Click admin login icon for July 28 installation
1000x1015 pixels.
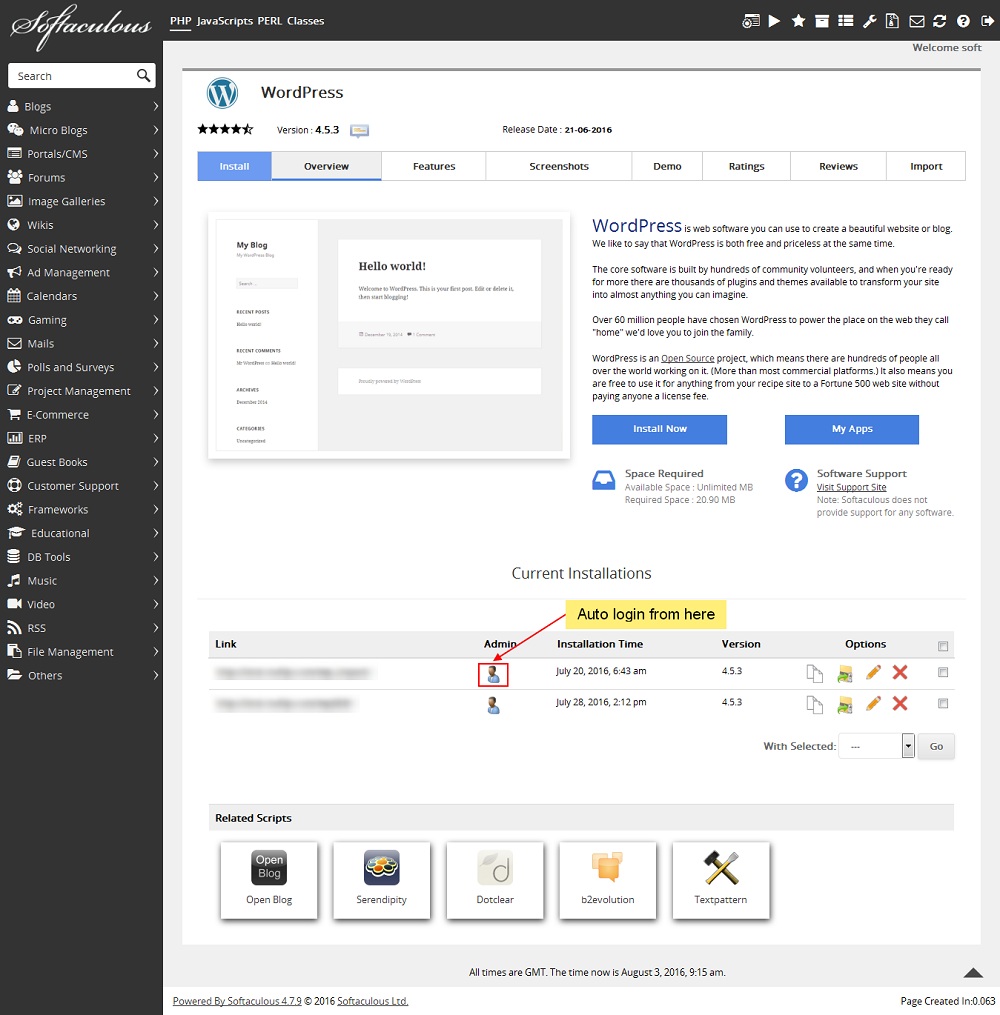(x=493, y=705)
